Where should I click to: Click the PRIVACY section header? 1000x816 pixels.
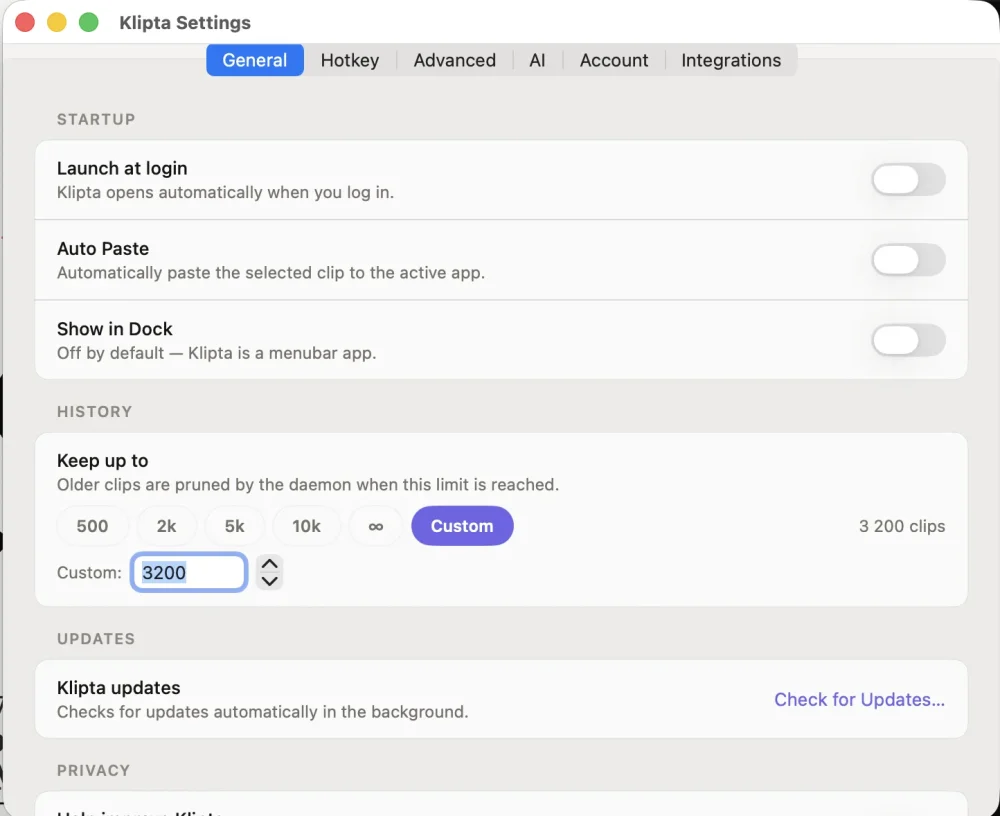point(93,770)
